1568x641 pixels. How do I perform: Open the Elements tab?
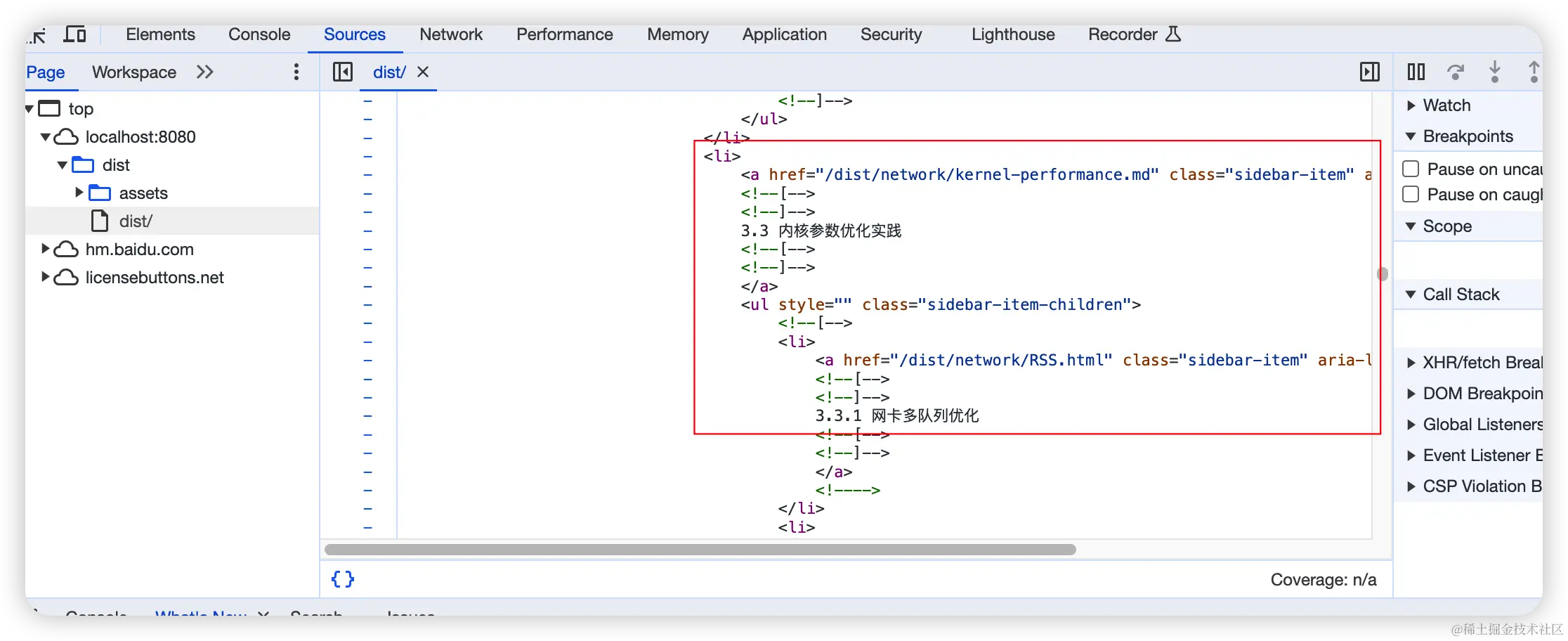160,34
